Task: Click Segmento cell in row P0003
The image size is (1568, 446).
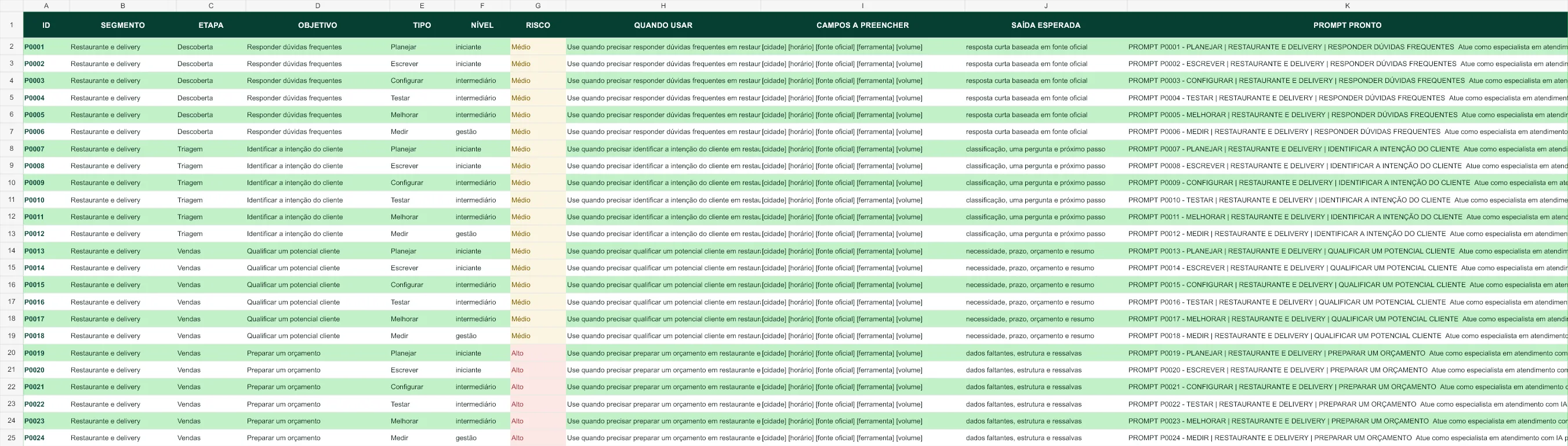Action: pyautogui.click(x=123, y=80)
